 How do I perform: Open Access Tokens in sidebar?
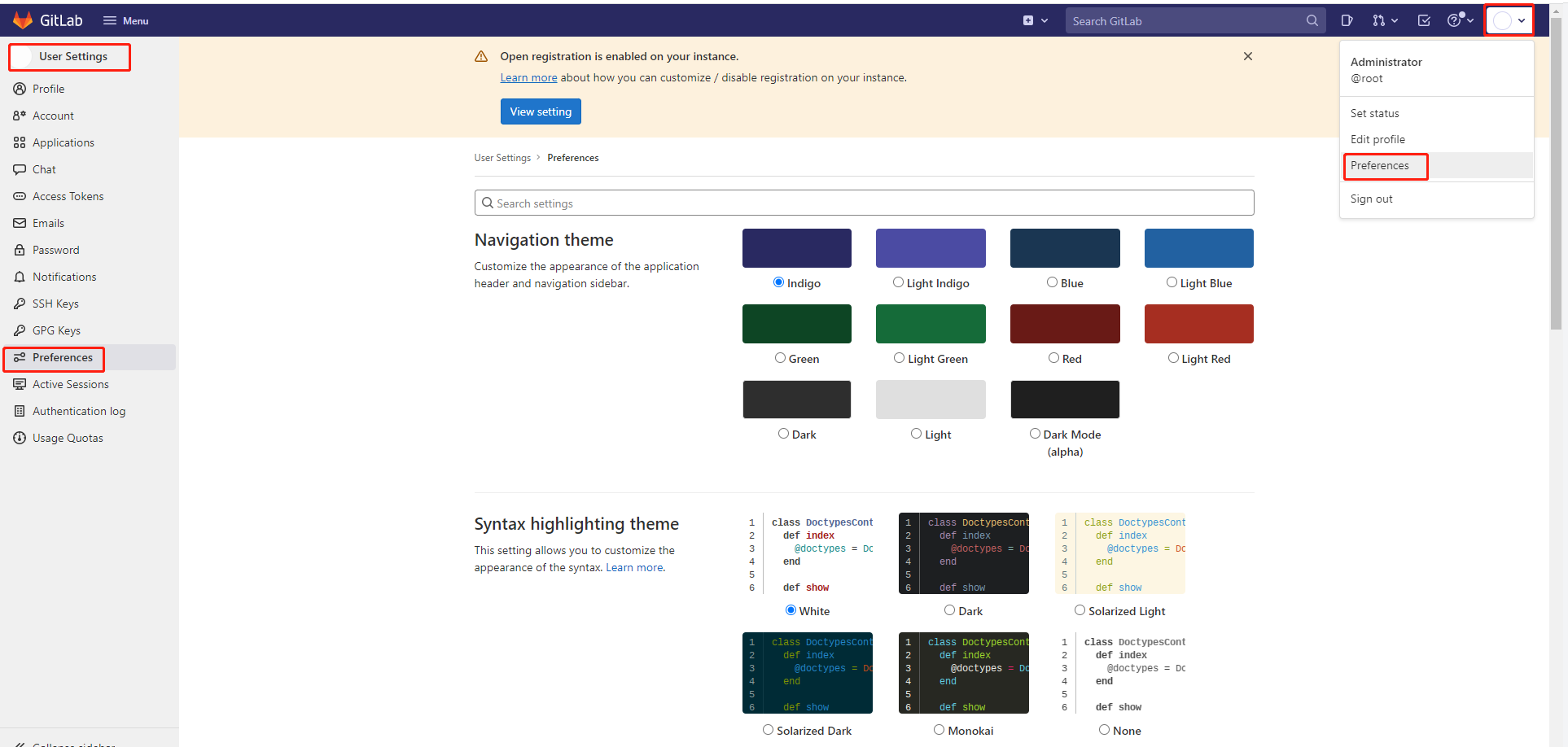tap(68, 196)
